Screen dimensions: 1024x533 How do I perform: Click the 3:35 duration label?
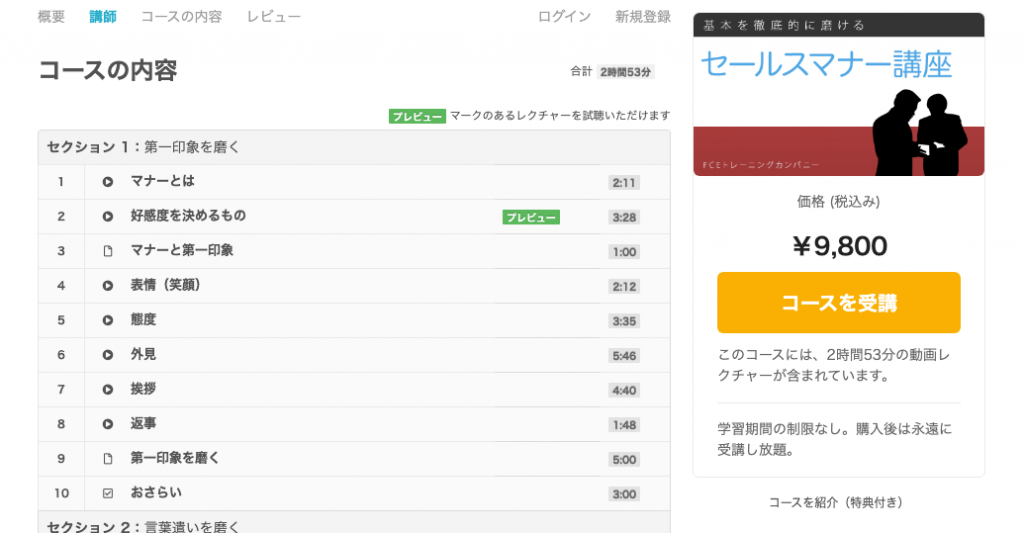click(624, 321)
